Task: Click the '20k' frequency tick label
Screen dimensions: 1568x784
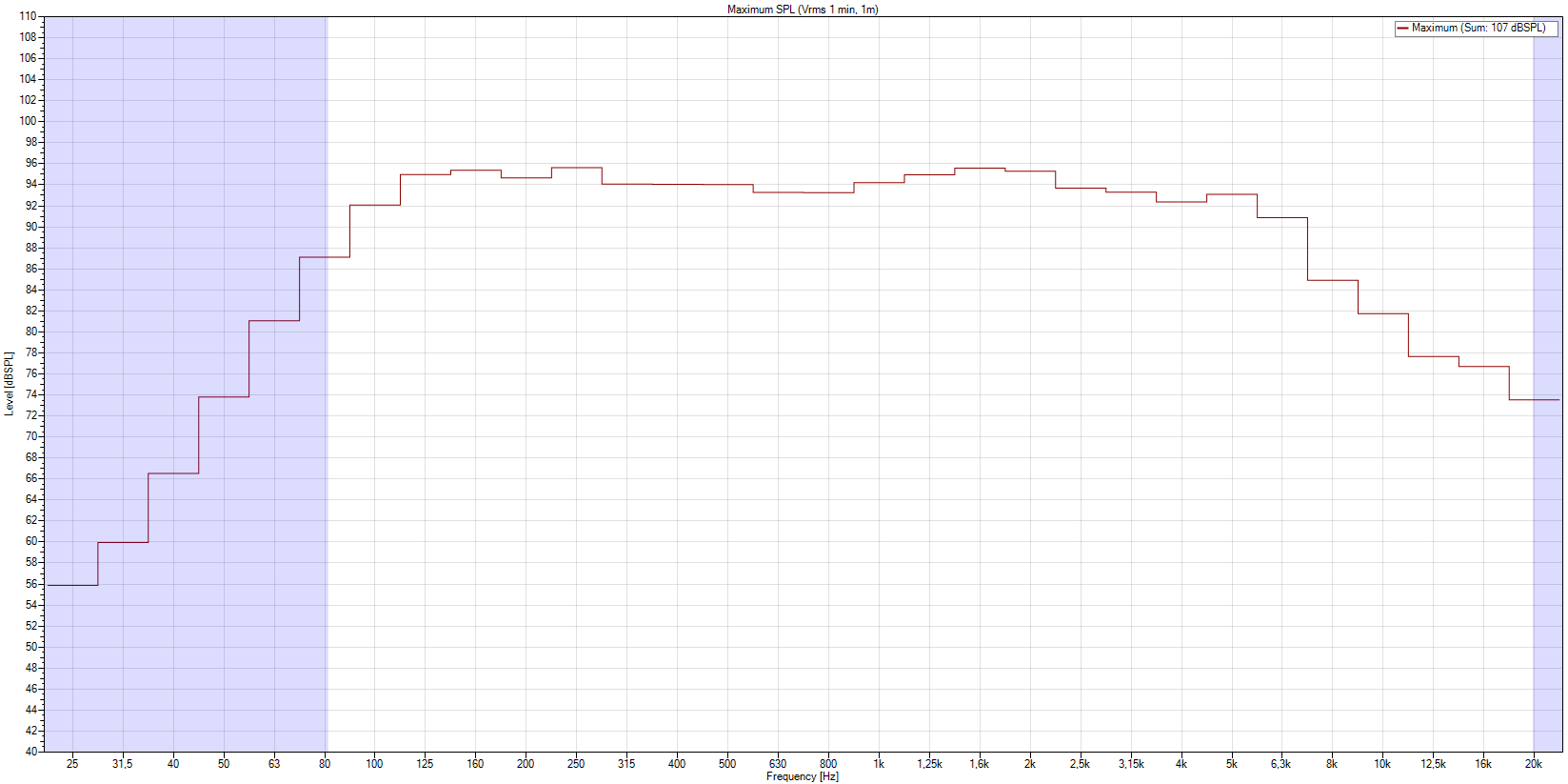Action: click(x=1534, y=764)
